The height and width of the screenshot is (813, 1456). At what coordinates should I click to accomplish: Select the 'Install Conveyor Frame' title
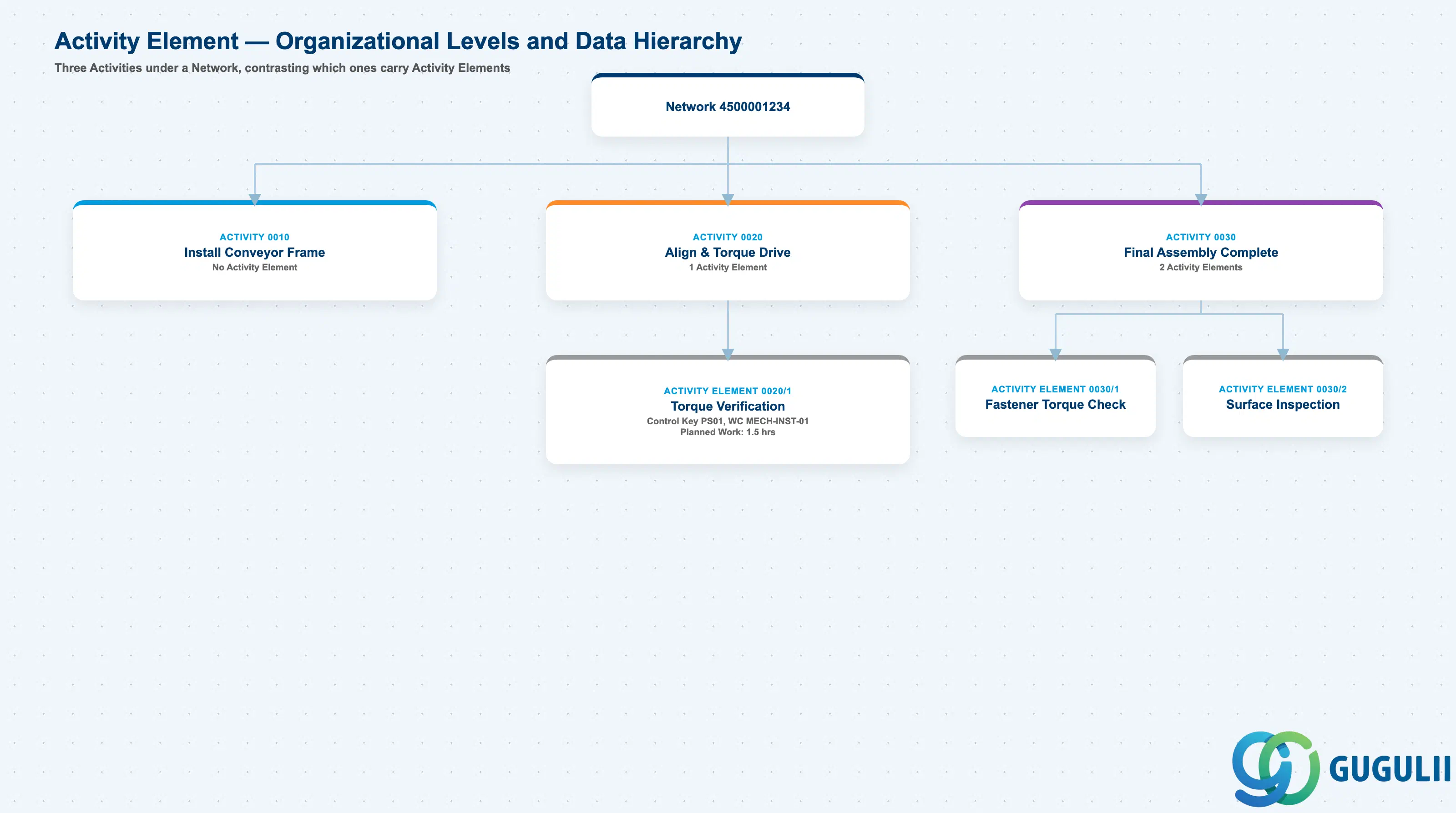pos(254,252)
